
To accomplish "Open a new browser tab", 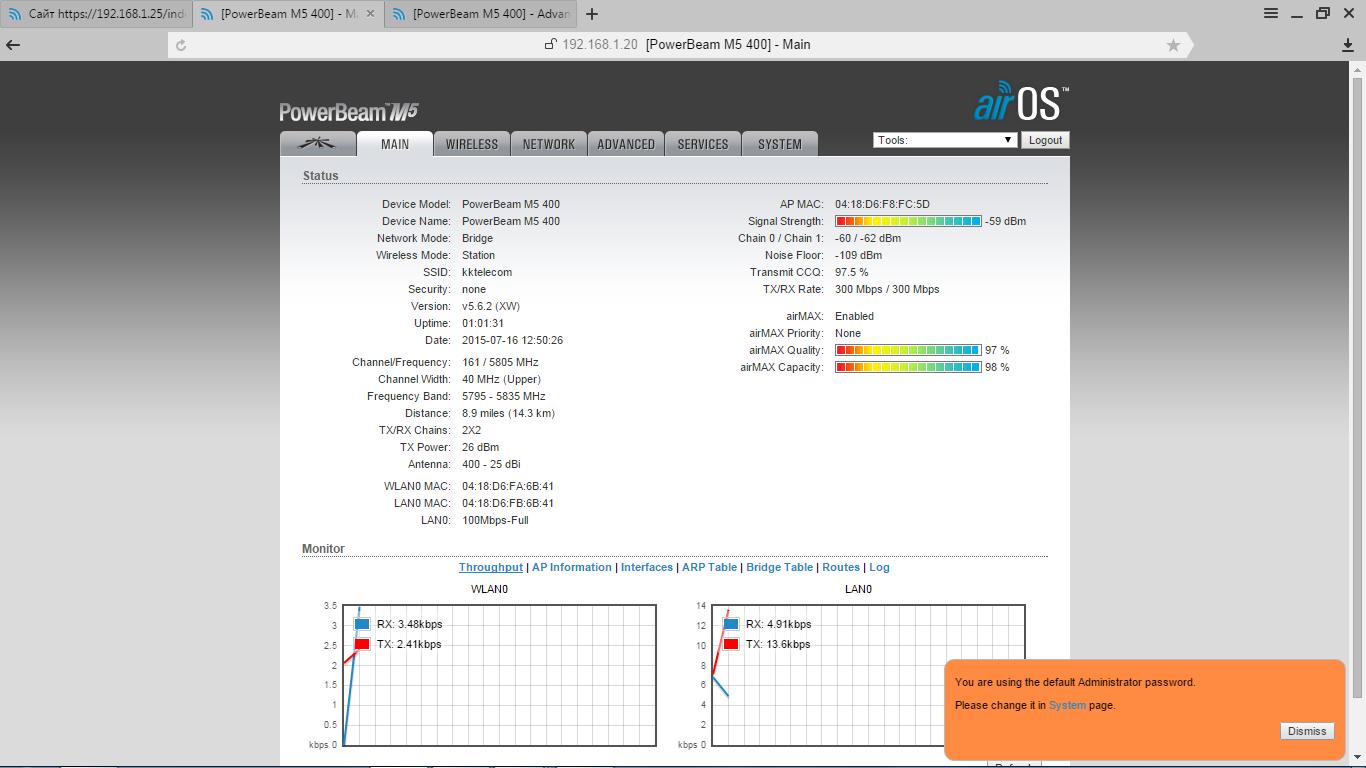I will [592, 14].
